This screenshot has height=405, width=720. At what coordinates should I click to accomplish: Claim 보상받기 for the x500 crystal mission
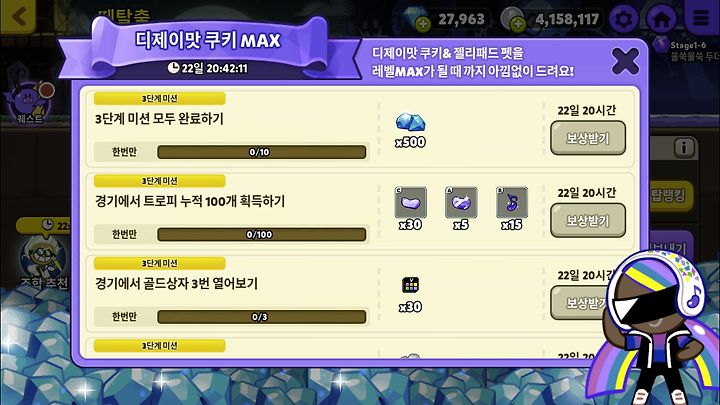tap(588, 138)
